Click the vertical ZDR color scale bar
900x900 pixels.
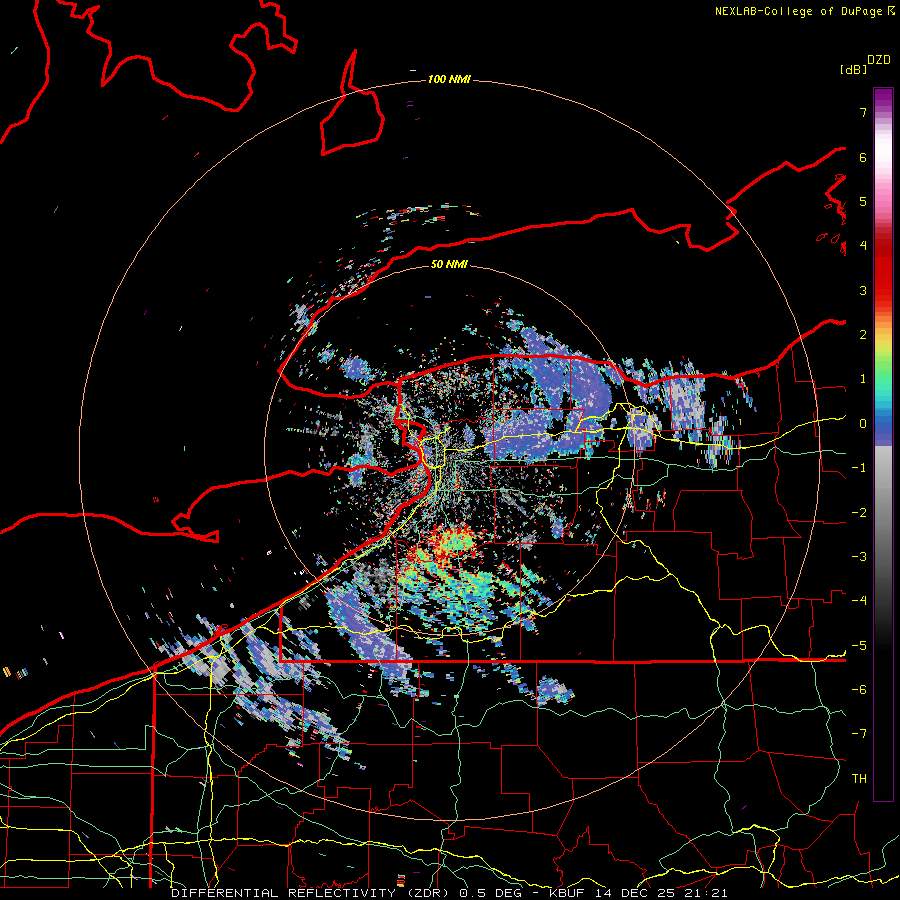coord(883,444)
